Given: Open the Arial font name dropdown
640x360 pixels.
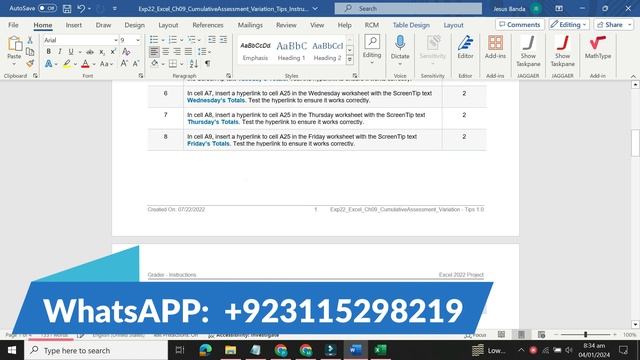Looking at the screenshot, I should tap(116, 40).
